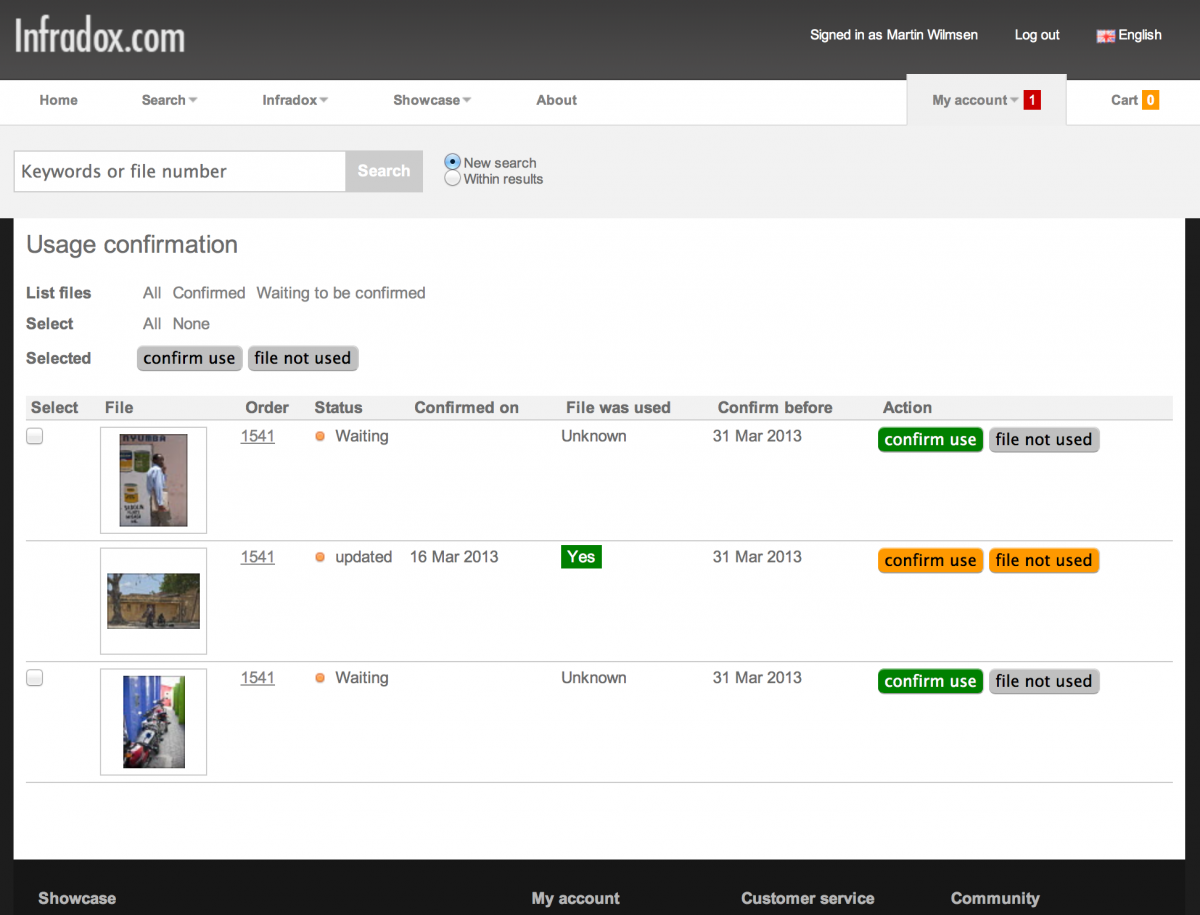Open the second file thumbnail of the wall
This screenshot has height=915, width=1200.
(x=153, y=601)
